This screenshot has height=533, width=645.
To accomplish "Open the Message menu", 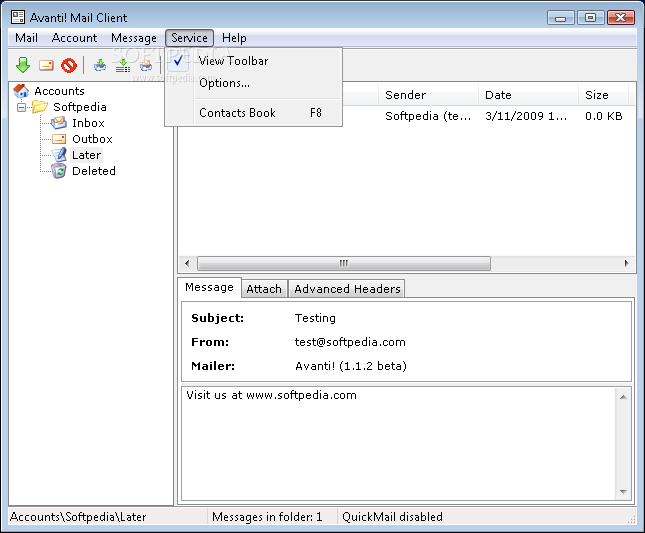I will [134, 38].
